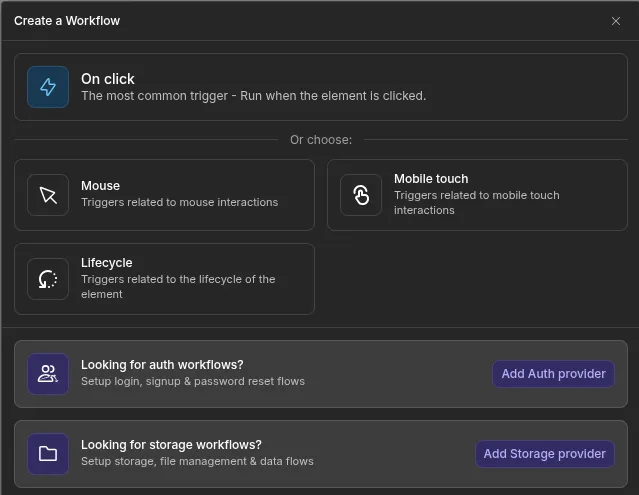This screenshot has height=495, width=639.
Task: Pick the Mobile touch heading
Action: (431, 179)
